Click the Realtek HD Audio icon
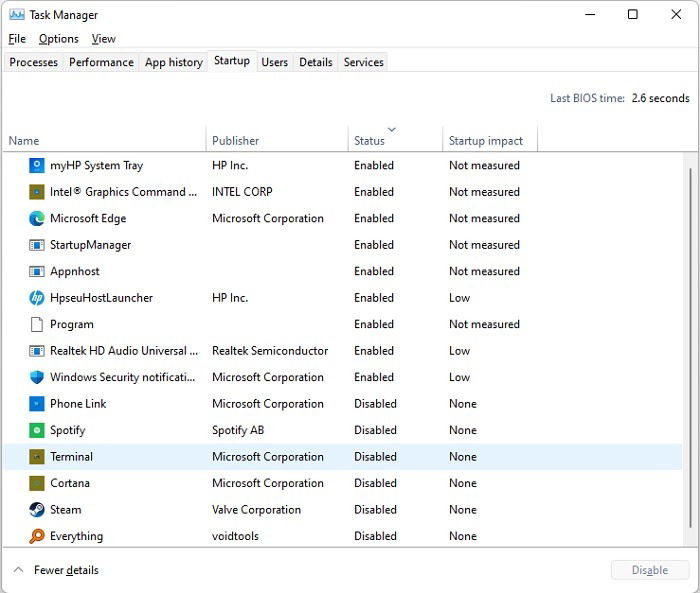 (37, 351)
